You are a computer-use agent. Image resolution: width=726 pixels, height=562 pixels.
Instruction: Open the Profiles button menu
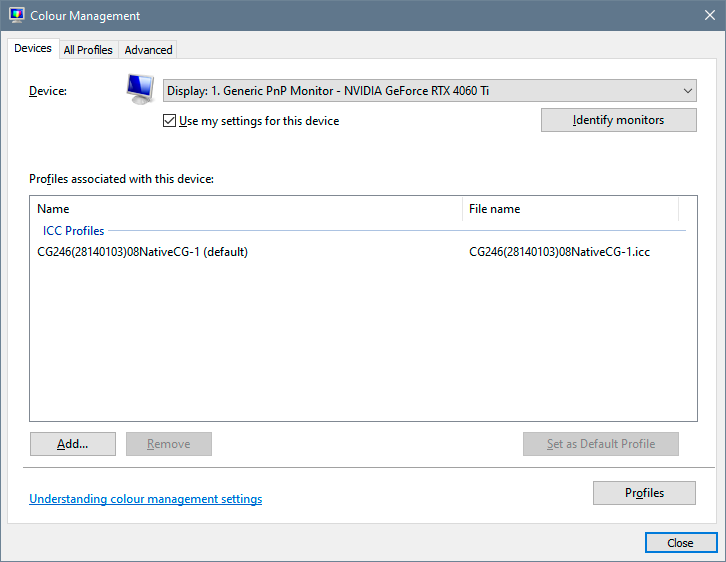[644, 493]
